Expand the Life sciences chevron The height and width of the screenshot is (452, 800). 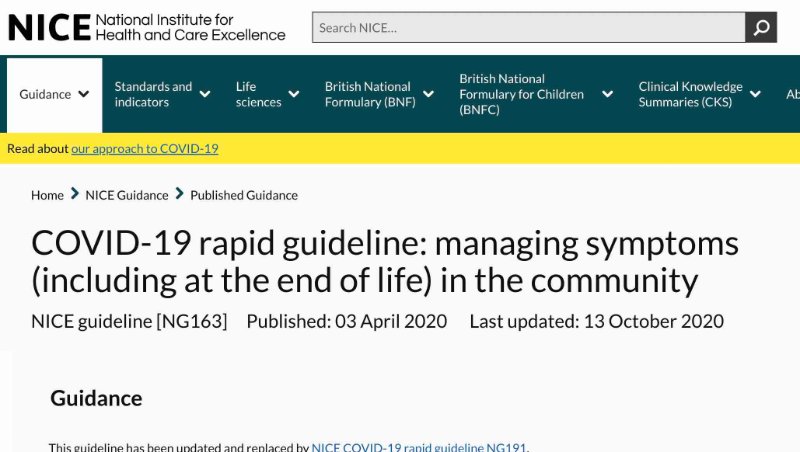click(294, 94)
